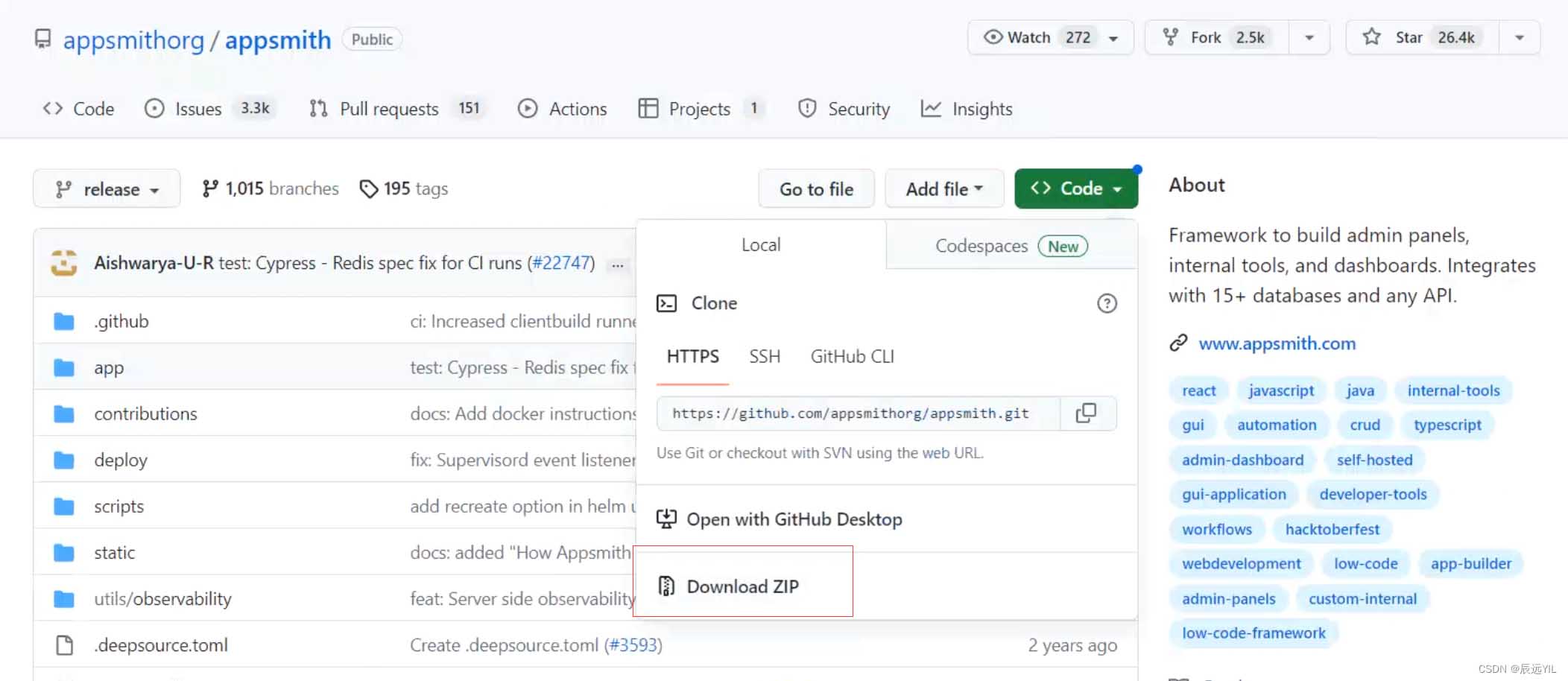Click the tag icon beside 195 tags
The height and width of the screenshot is (681, 1568).
[368, 189]
